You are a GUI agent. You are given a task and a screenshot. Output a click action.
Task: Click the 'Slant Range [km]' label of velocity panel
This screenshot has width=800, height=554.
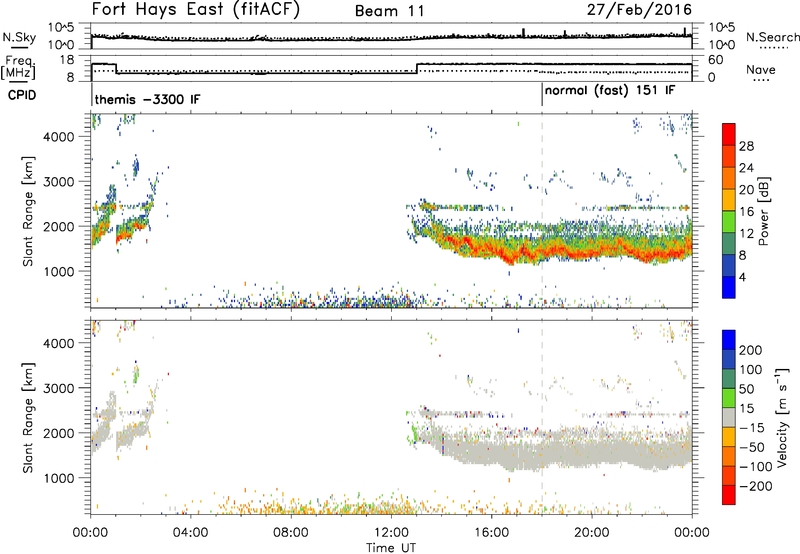pyautogui.click(x=28, y=417)
